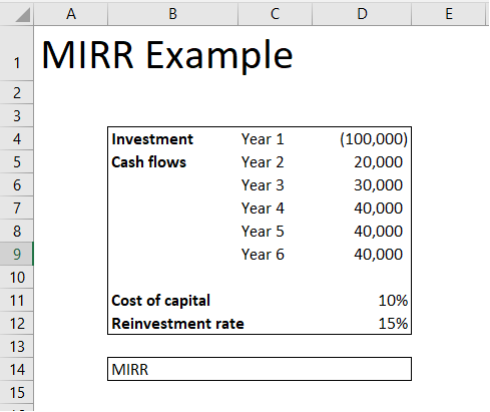Click the Reinvestment rate label
The width and height of the screenshot is (490, 412).
[x=178, y=324]
